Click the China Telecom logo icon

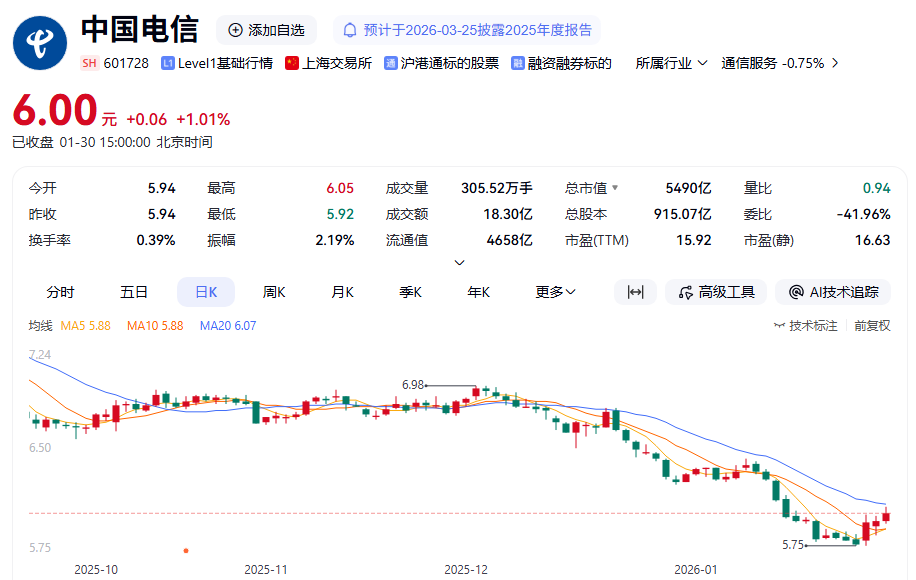coord(40,43)
